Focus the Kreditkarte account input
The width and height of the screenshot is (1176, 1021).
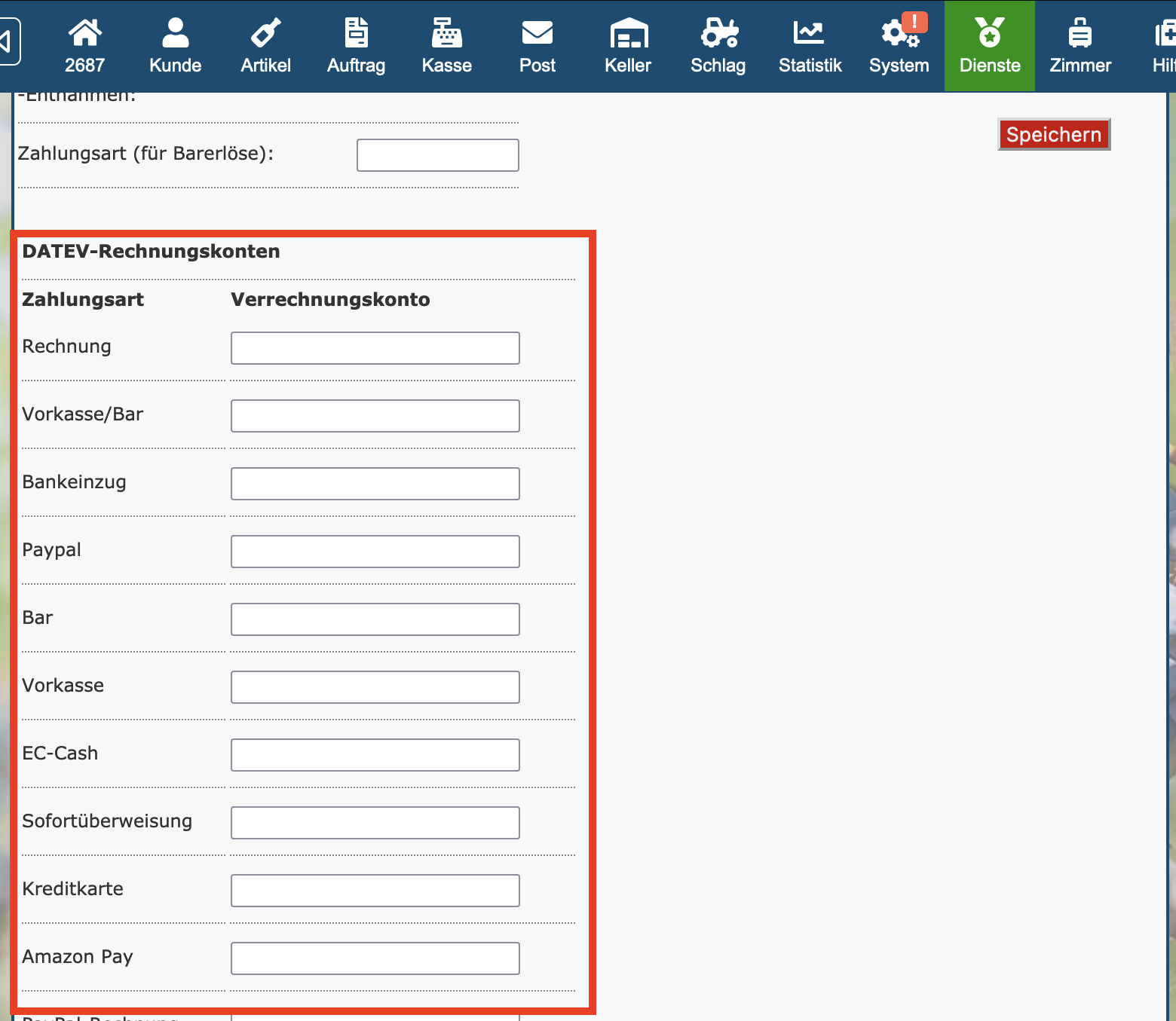[x=375, y=891]
